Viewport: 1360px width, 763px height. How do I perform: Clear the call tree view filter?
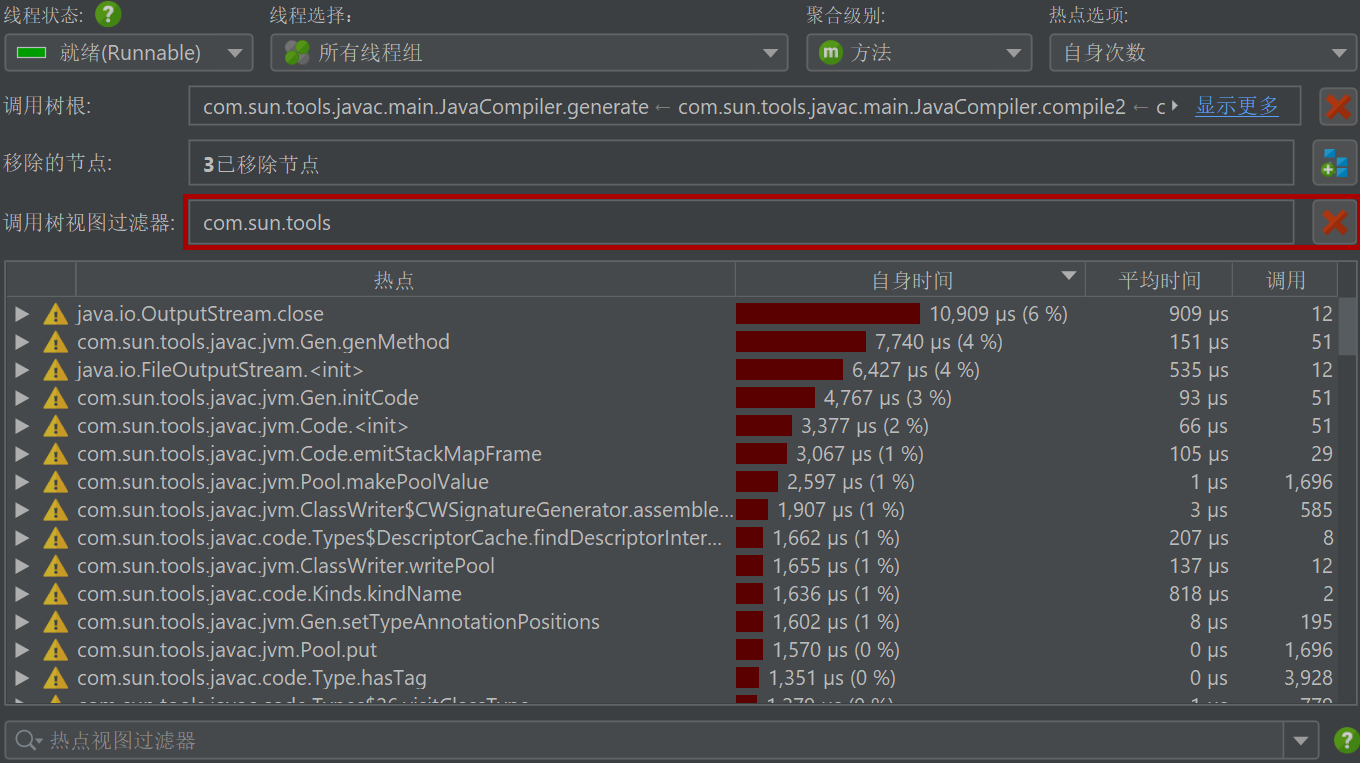pos(1334,222)
